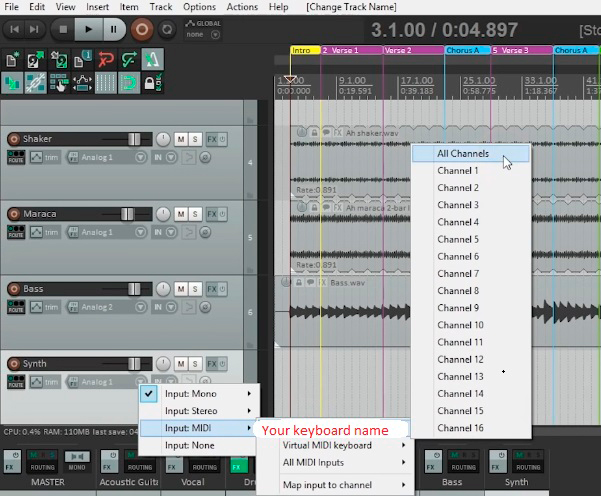Go to the start of the project
Screen dimensions: 601x496
tap(15, 30)
